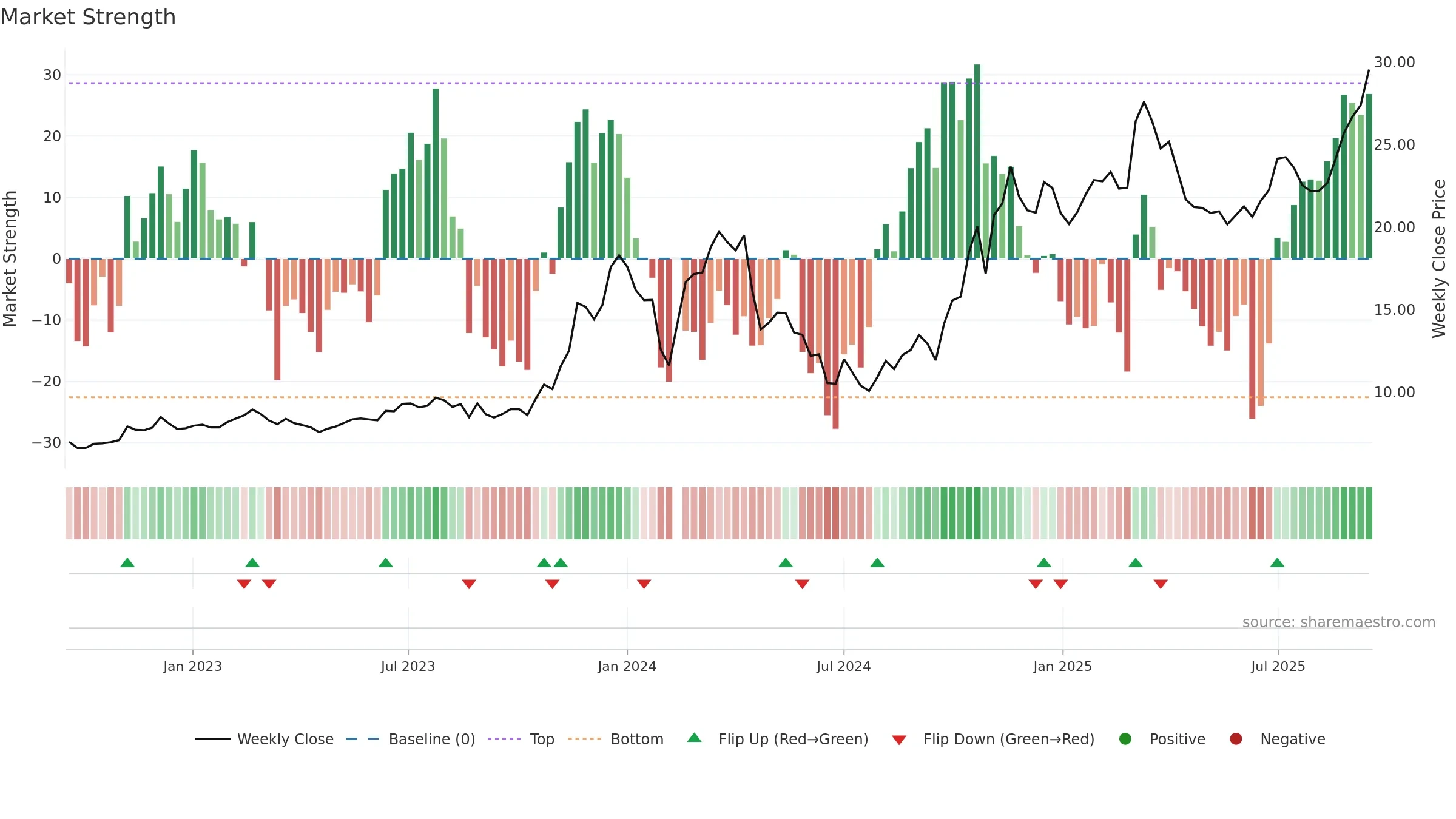
Task: Select the Flip Up marker after Jan 2025
Action: [x=1136, y=562]
